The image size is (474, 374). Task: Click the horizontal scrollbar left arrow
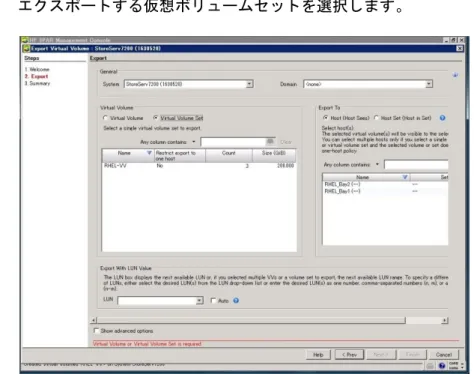tap(94, 320)
